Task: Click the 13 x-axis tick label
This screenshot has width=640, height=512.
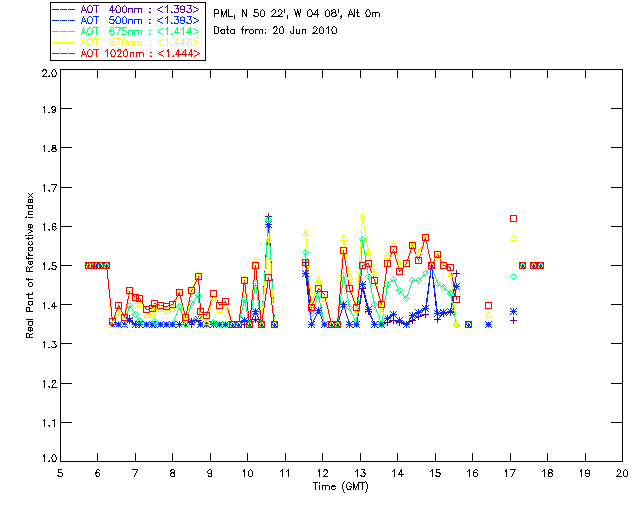Action: click(x=360, y=473)
